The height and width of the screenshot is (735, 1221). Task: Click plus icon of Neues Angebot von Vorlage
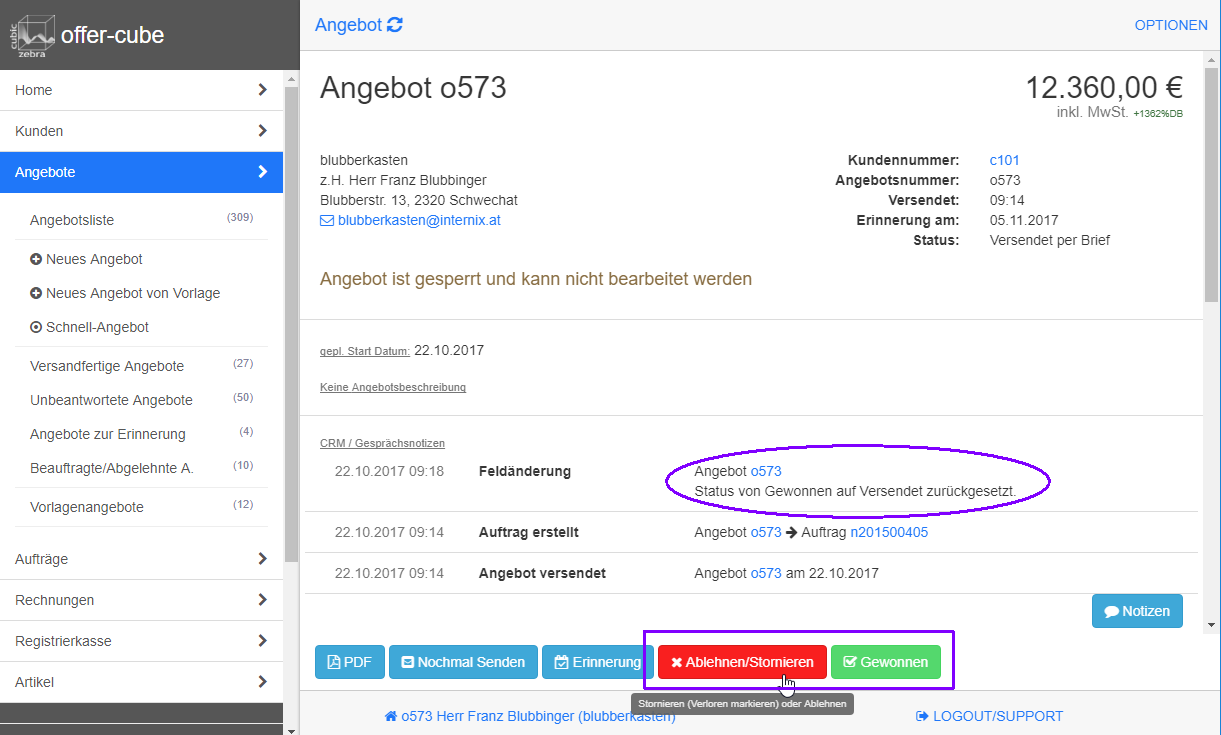click(x=36, y=293)
